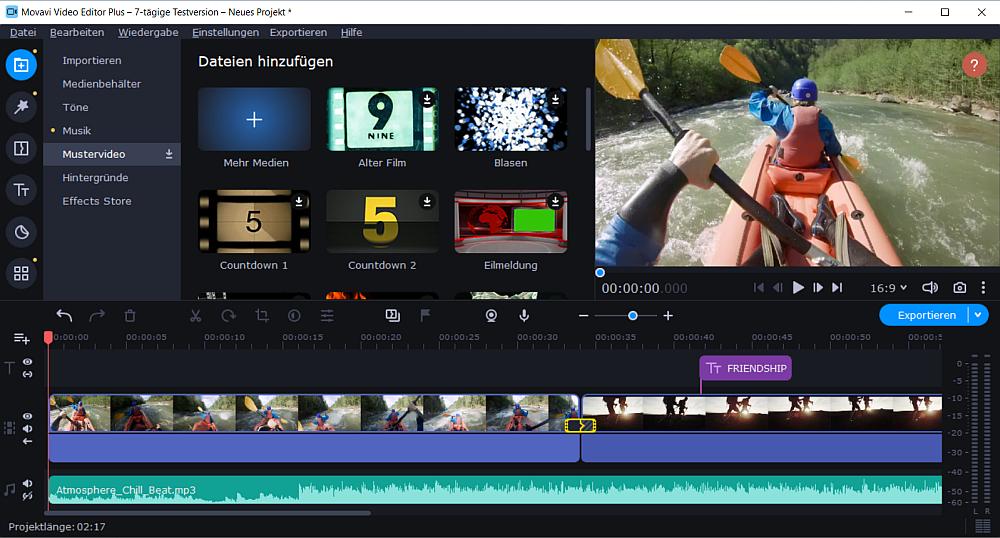Image resolution: width=1000 pixels, height=538 pixels.
Task: Zoom out timeline with minus button
Action: tap(584, 316)
